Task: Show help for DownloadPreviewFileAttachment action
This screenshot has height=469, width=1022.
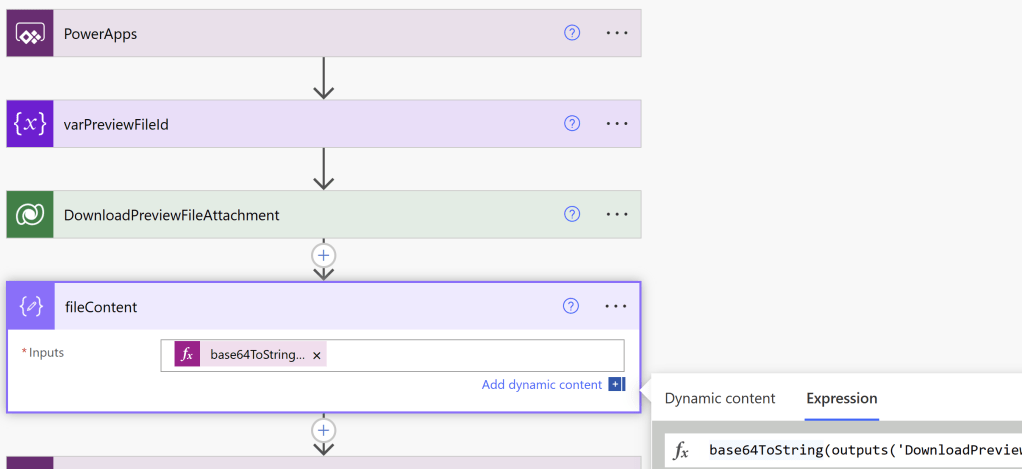Action: [572, 214]
